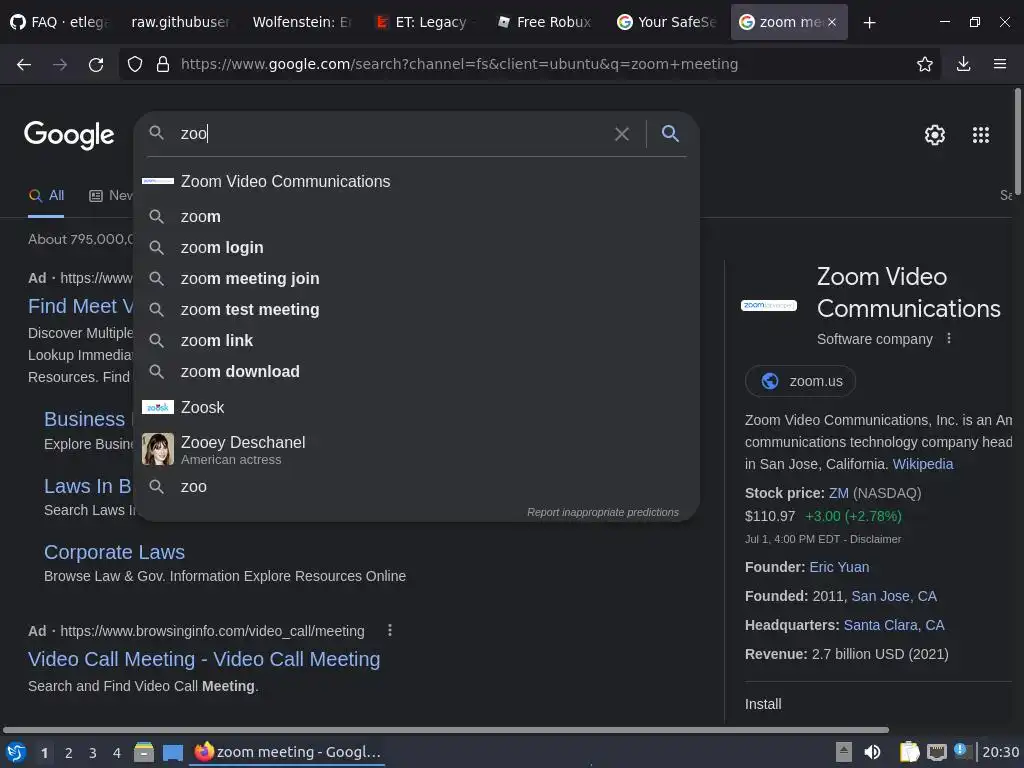Go back with the browser back arrow
Viewport: 1024px width, 768px height.
click(x=24, y=64)
